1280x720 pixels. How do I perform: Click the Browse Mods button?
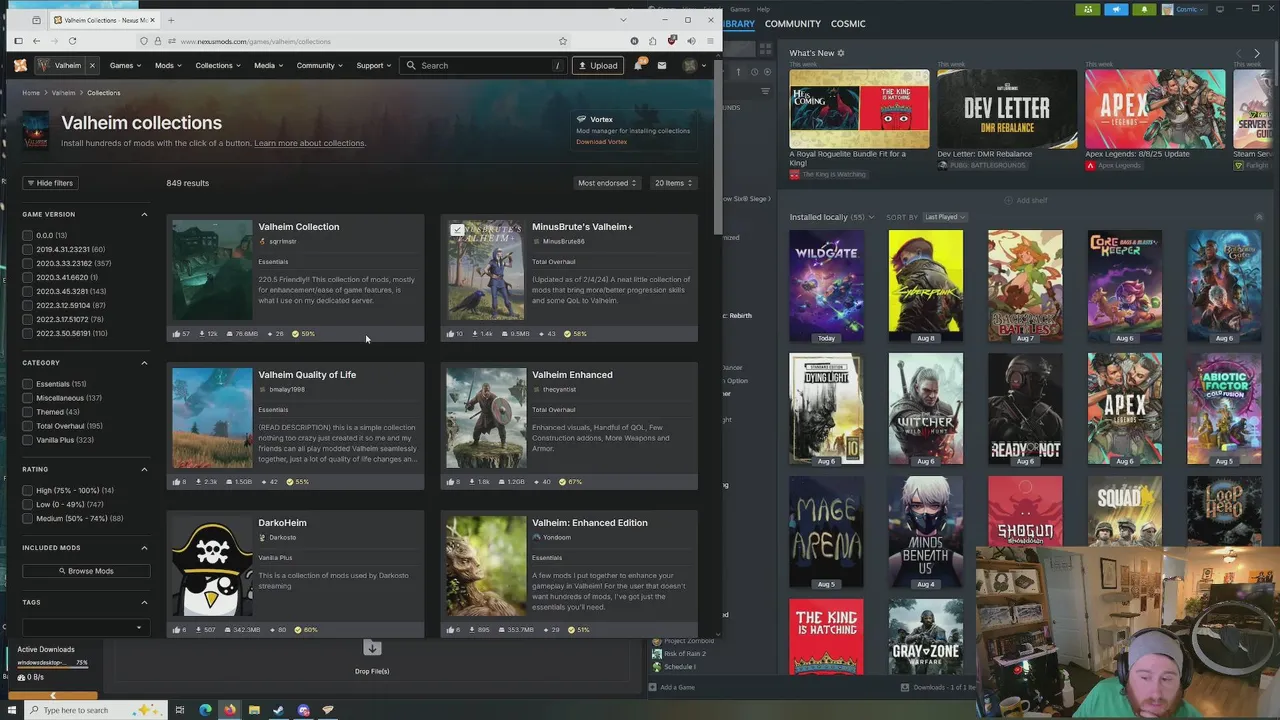(86, 571)
